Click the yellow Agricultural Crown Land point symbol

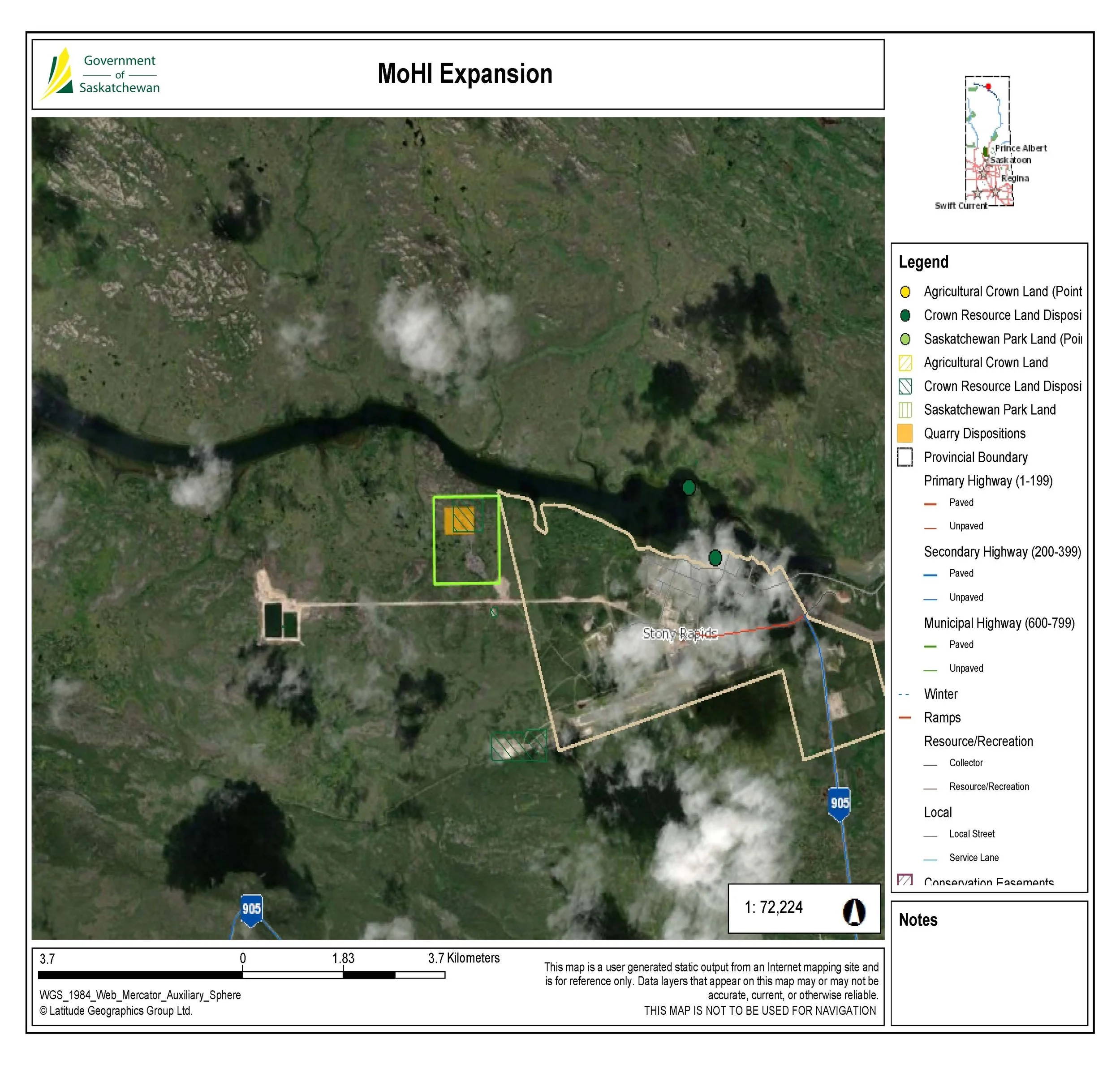pyautogui.click(x=905, y=292)
